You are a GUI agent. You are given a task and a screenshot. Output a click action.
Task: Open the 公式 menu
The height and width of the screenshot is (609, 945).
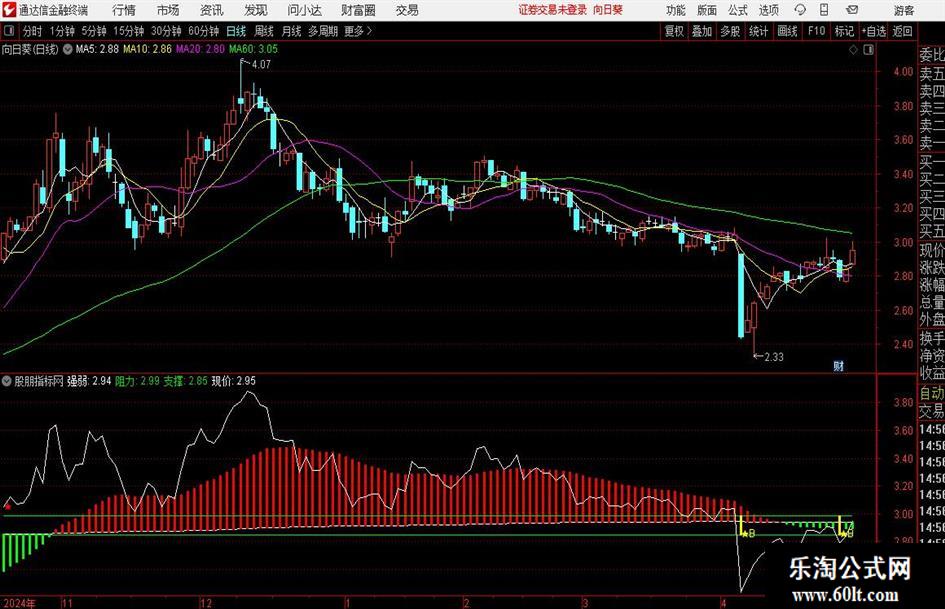(738, 10)
